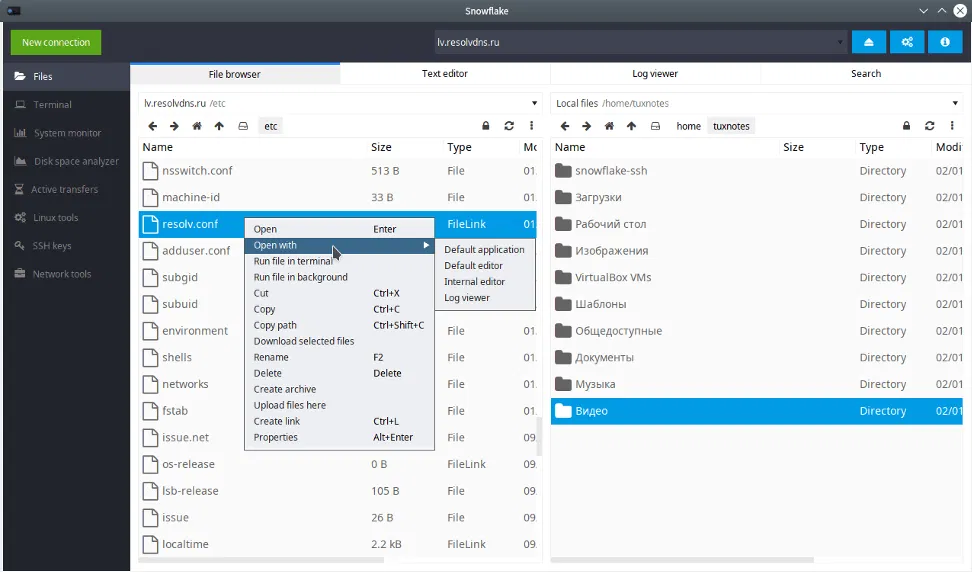The height and width of the screenshot is (572, 972).
Task: Choose Default editor from Open with submenu
Action: point(485,265)
